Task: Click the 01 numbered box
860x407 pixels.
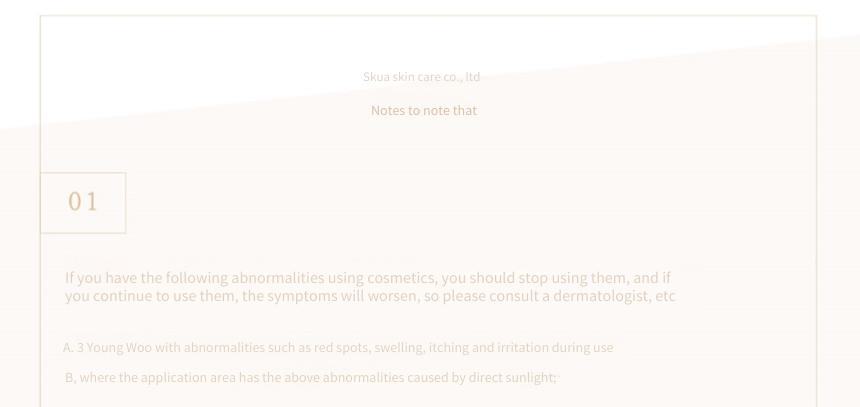Action: [83, 202]
